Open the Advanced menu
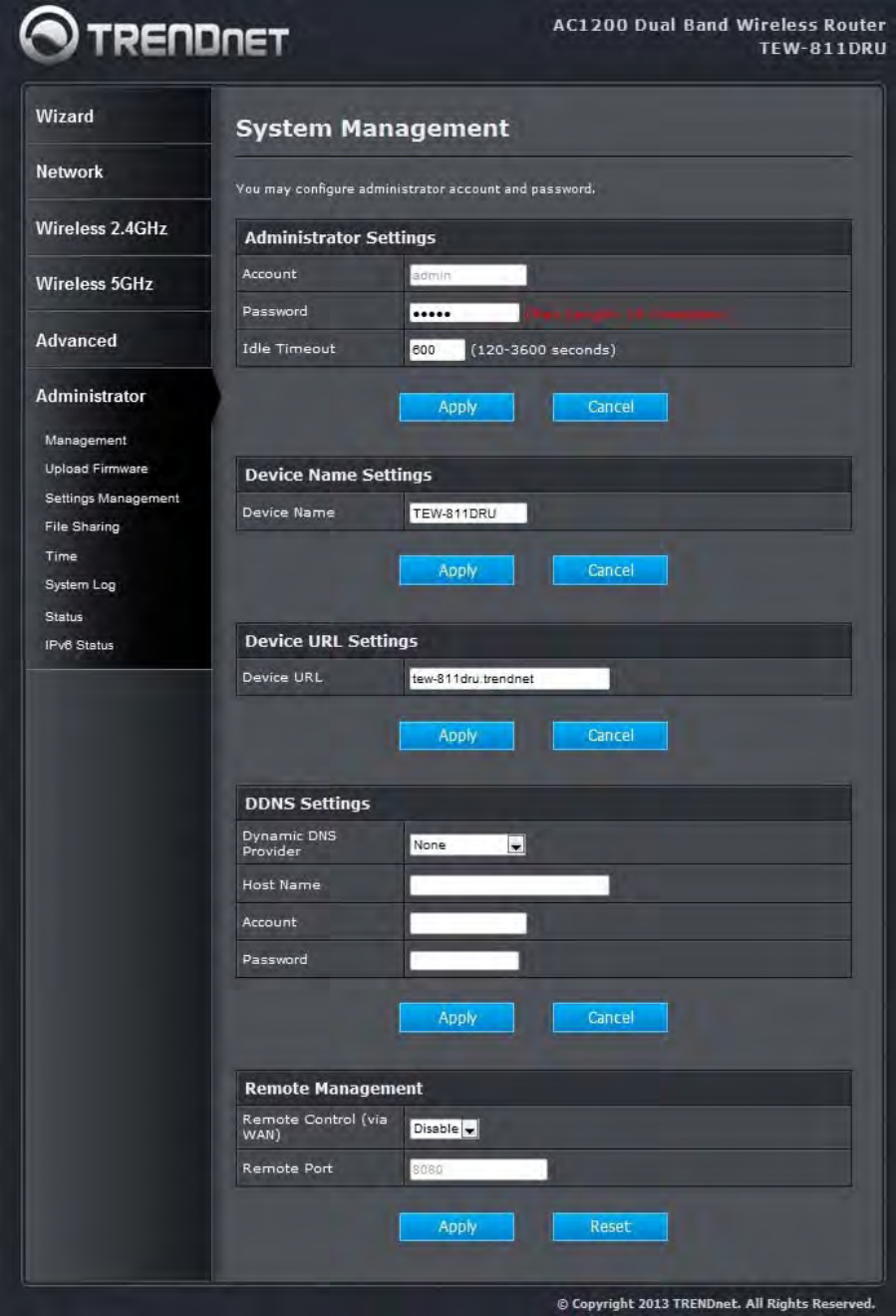The width and height of the screenshot is (896, 1316). 77,341
